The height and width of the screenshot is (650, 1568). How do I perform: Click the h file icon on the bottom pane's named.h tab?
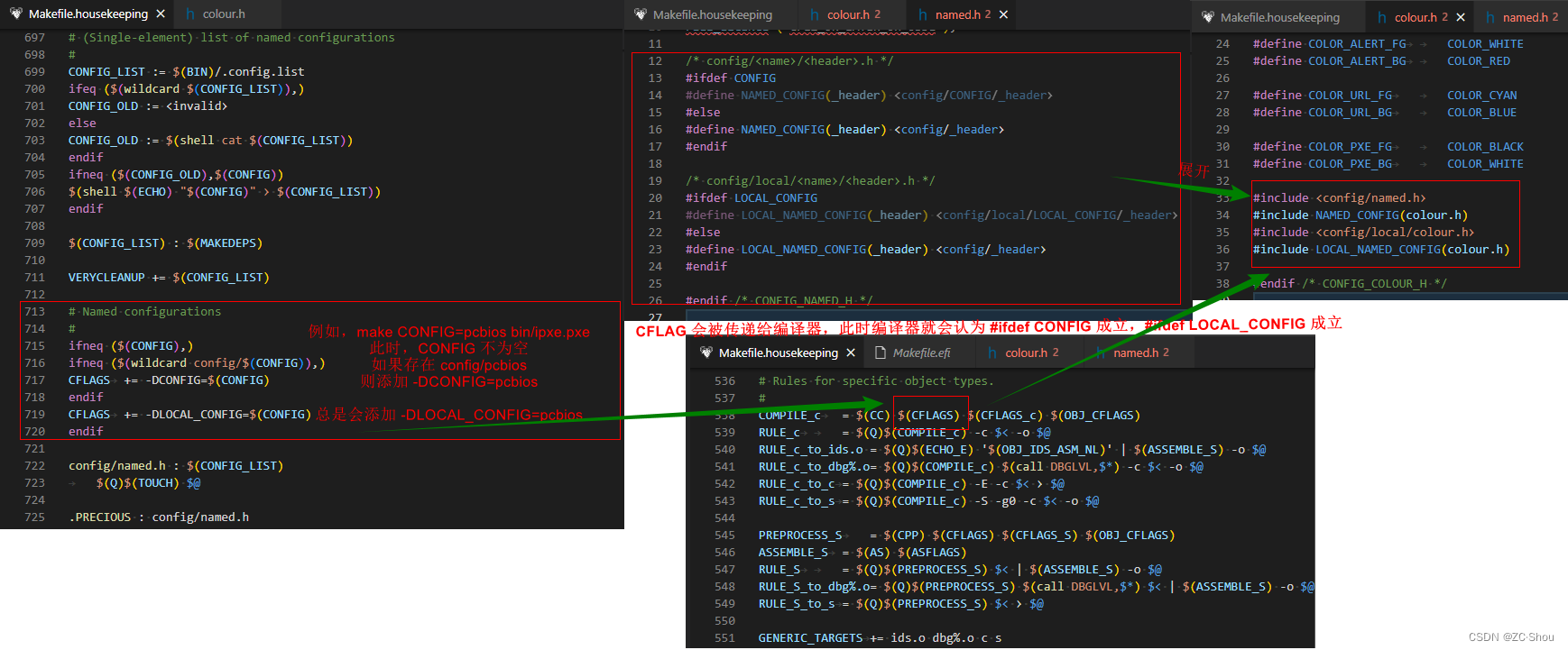[1101, 352]
